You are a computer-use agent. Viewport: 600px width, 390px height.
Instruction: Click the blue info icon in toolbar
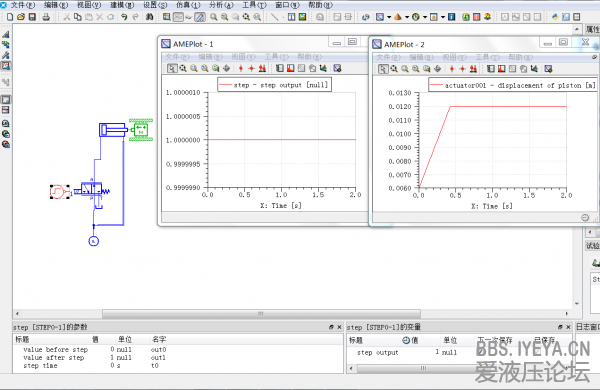[x=452, y=17]
